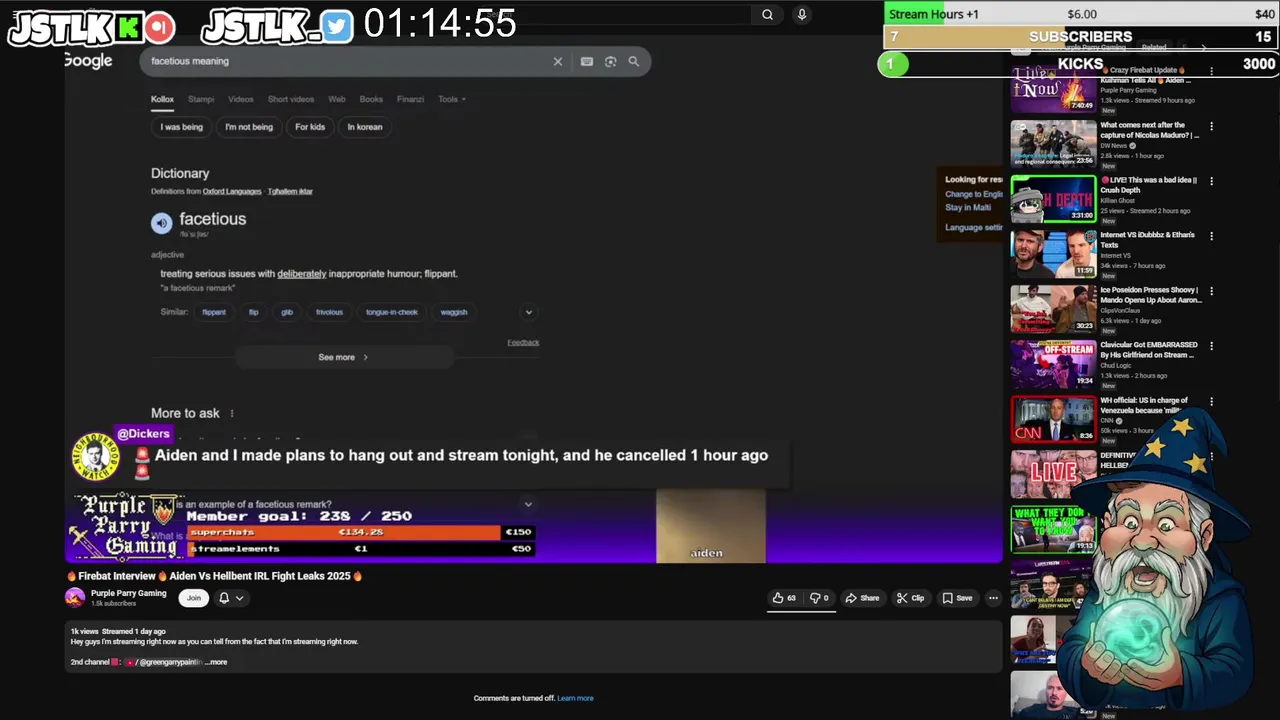Switch to the Web search tab
The width and height of the screenshot is (1280, 720).
[337, 99]
